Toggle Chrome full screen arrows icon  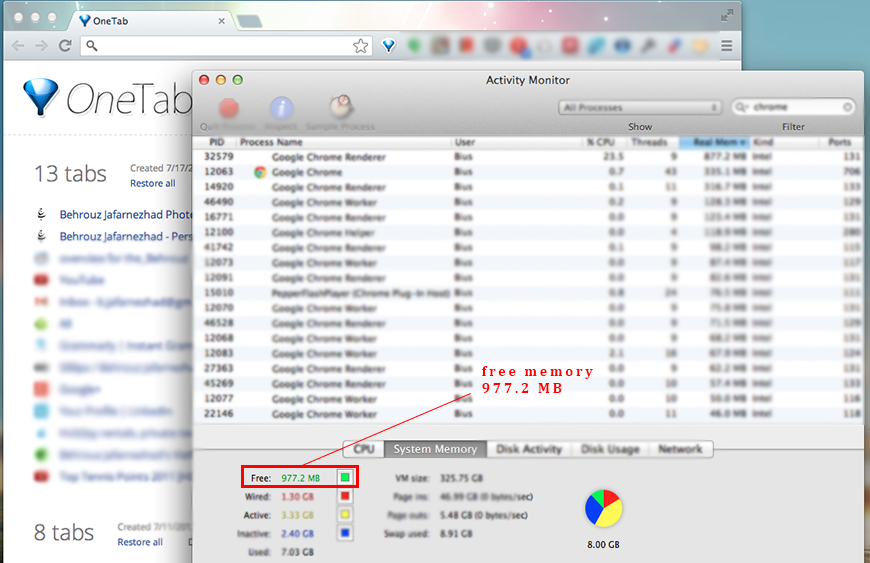click(x=727, y=15)
